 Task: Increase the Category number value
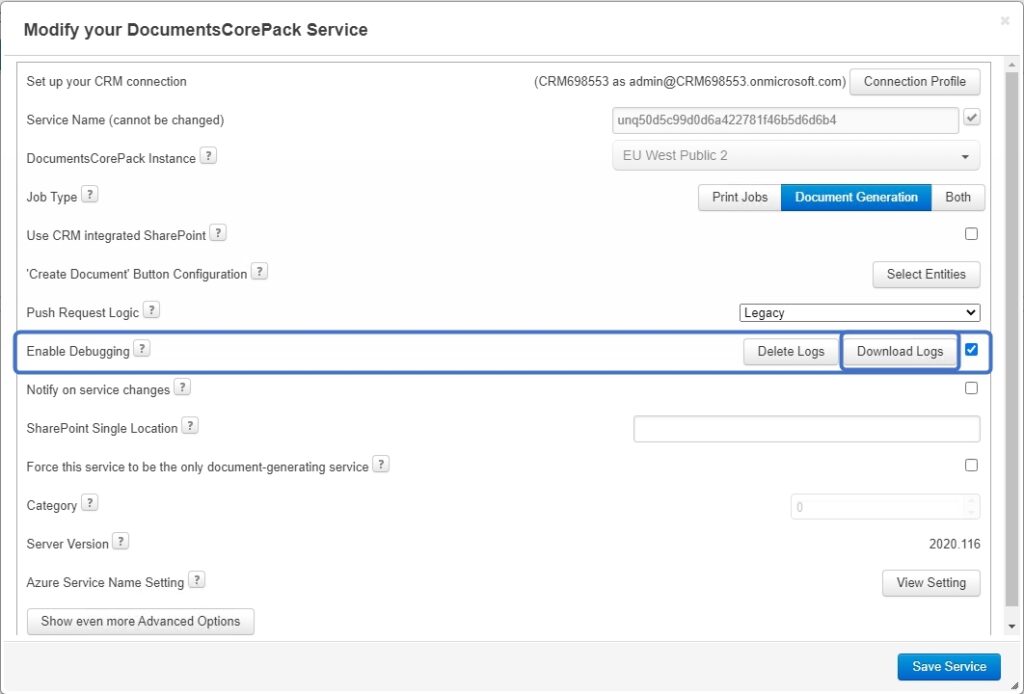[971, 501]
